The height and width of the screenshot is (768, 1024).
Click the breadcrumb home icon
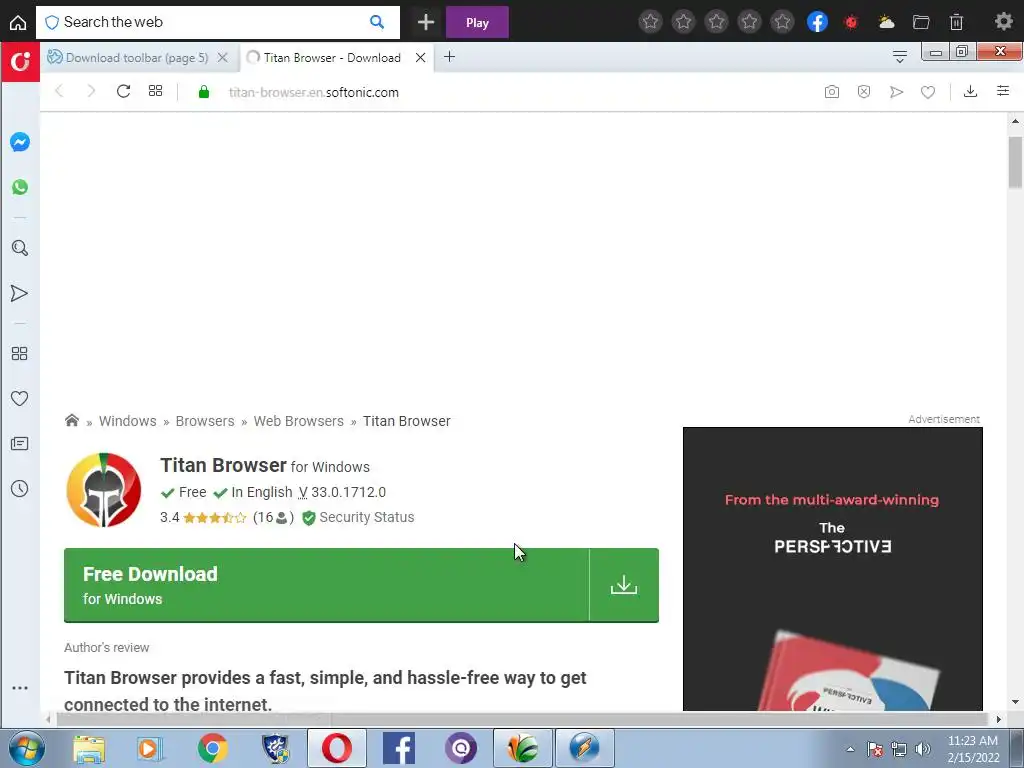(72, 420)
